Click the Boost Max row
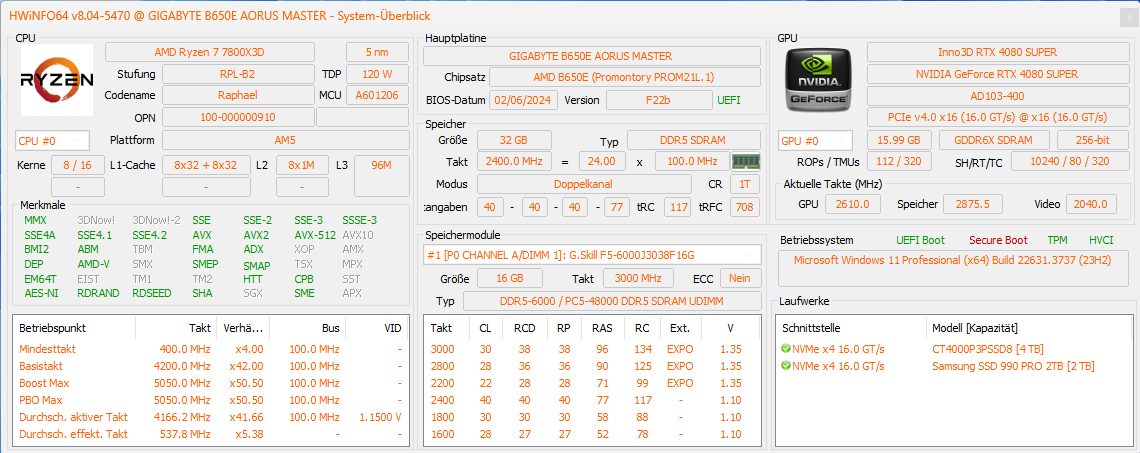This screenshot has width=1140, height=453. (211, 383)
